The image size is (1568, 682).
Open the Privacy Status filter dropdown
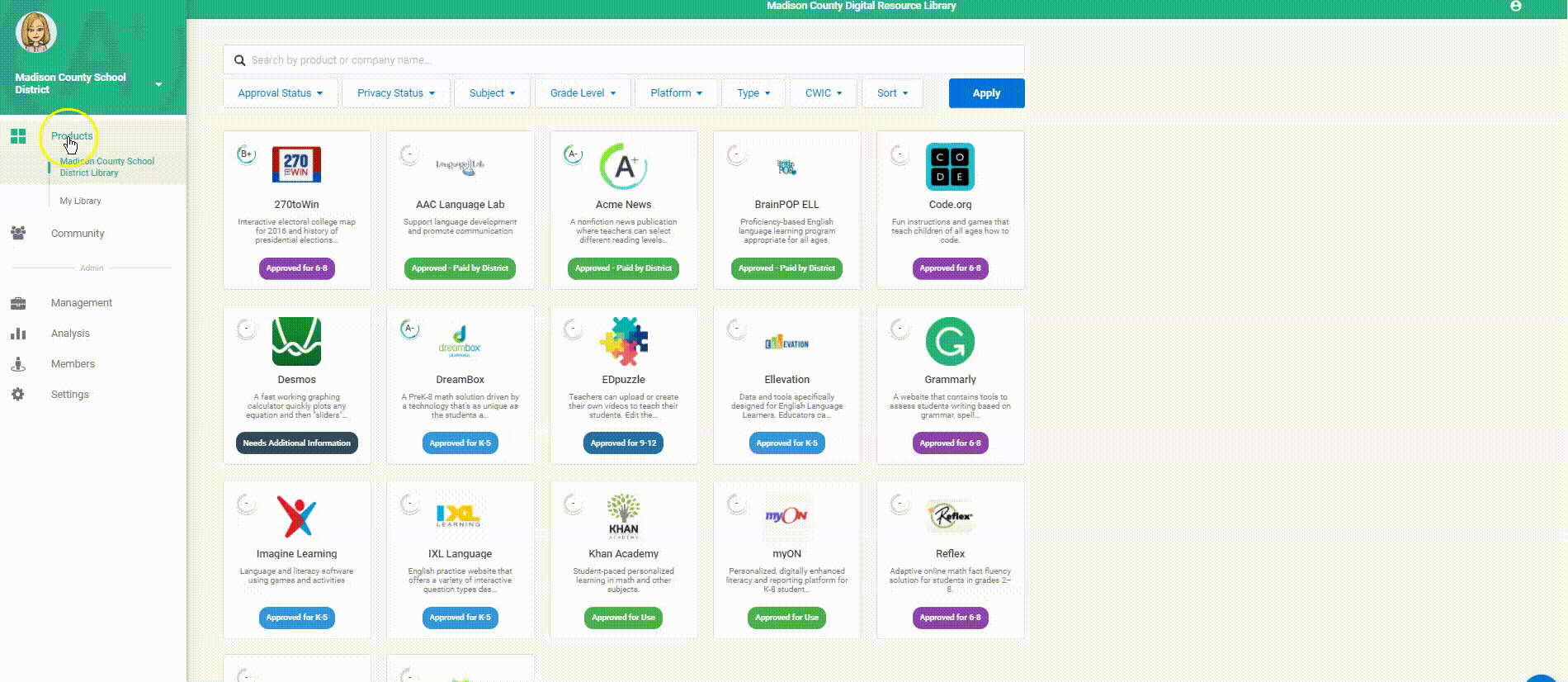[396, 93]
